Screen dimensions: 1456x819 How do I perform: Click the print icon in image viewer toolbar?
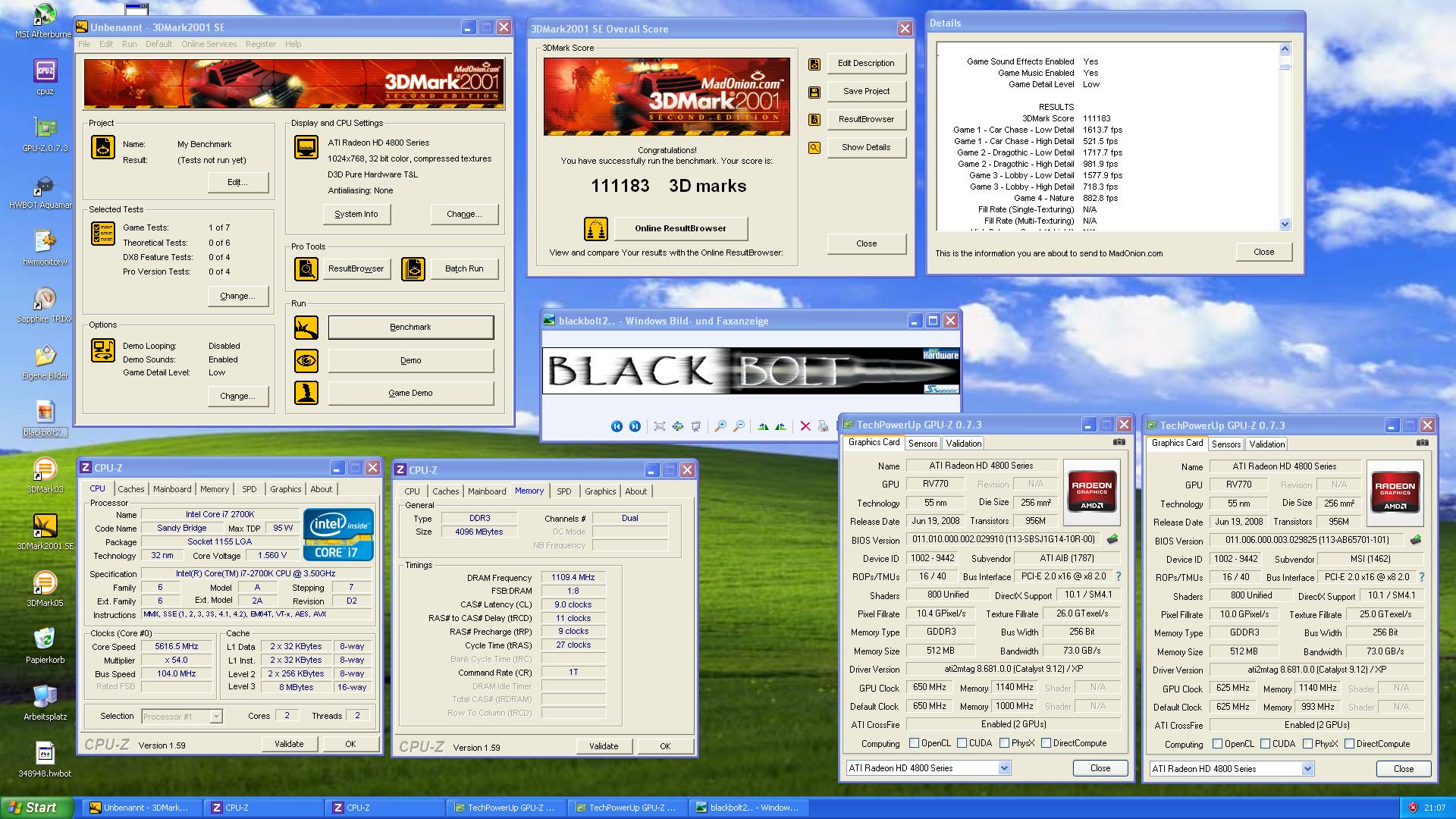point(823,426)
